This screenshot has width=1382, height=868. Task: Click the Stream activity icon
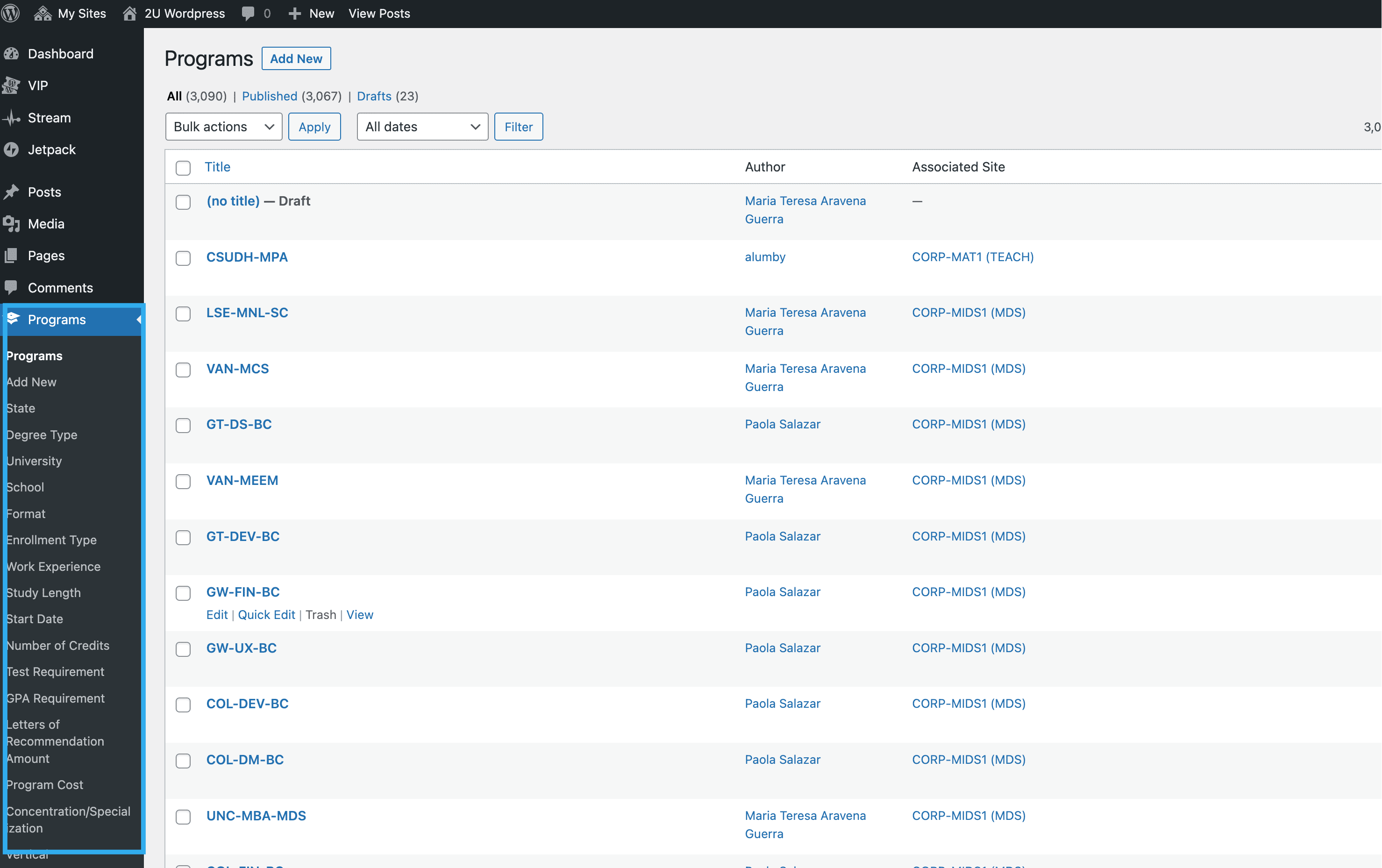(x=12, y=118)
